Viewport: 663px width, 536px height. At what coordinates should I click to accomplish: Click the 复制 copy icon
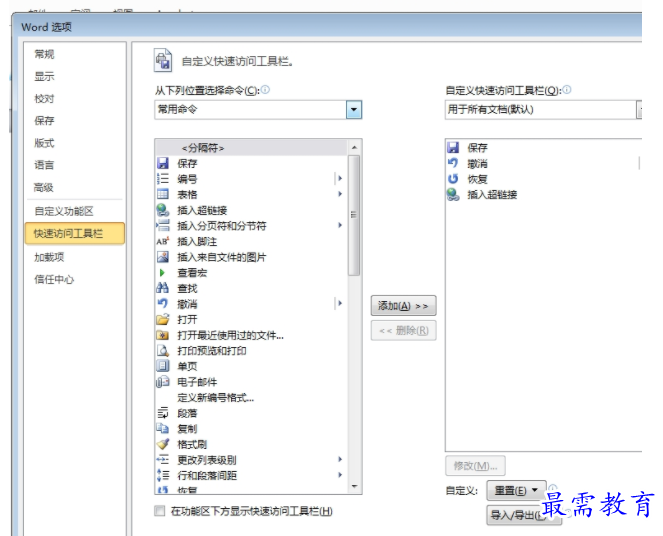pyautogui.click(x=163, y=429)
